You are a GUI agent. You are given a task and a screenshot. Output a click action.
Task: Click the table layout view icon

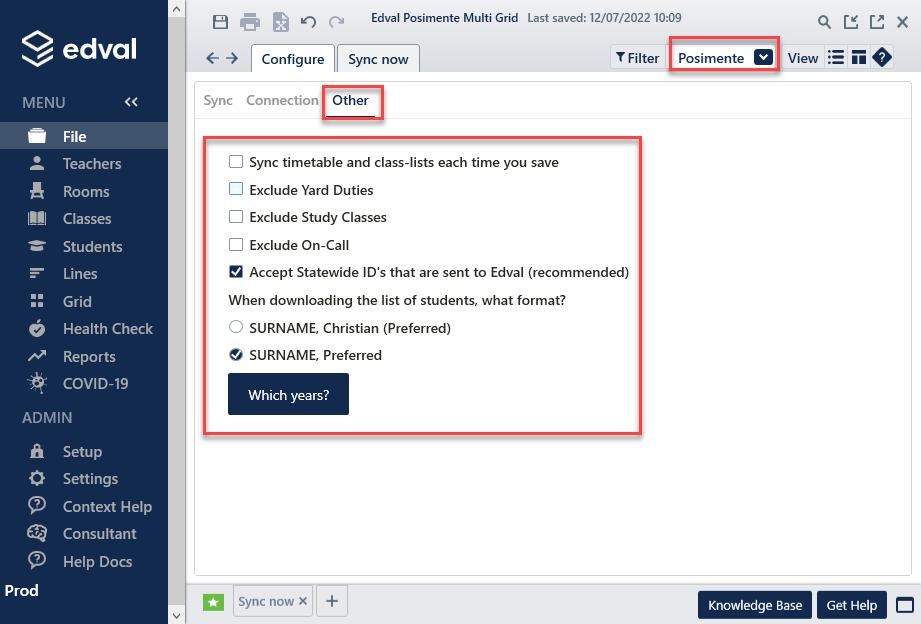pos(859,58)
